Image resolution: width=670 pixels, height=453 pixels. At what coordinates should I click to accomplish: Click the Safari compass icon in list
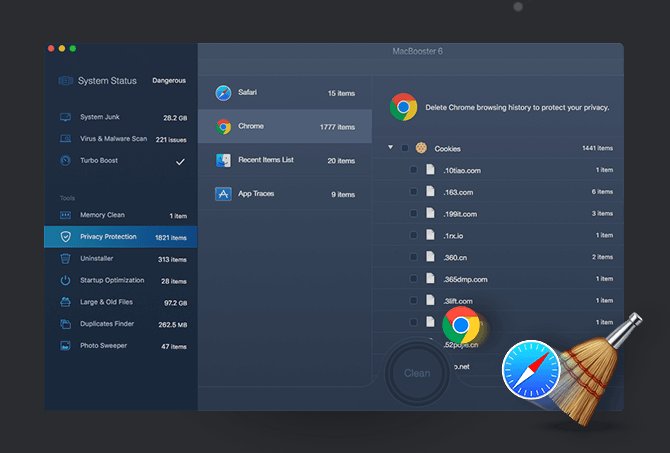point(223,93)
